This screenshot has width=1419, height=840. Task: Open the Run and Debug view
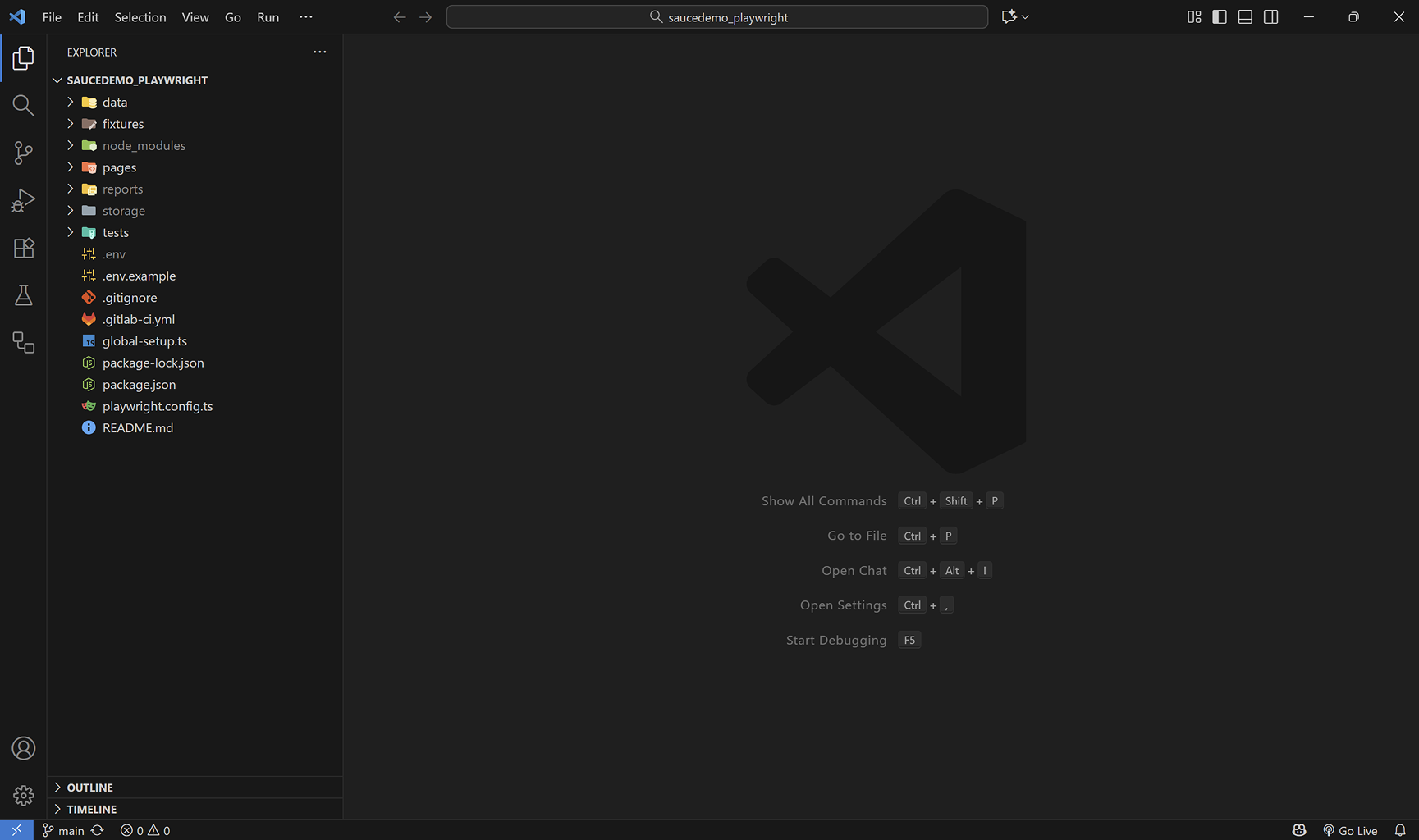tap(23, 200)
